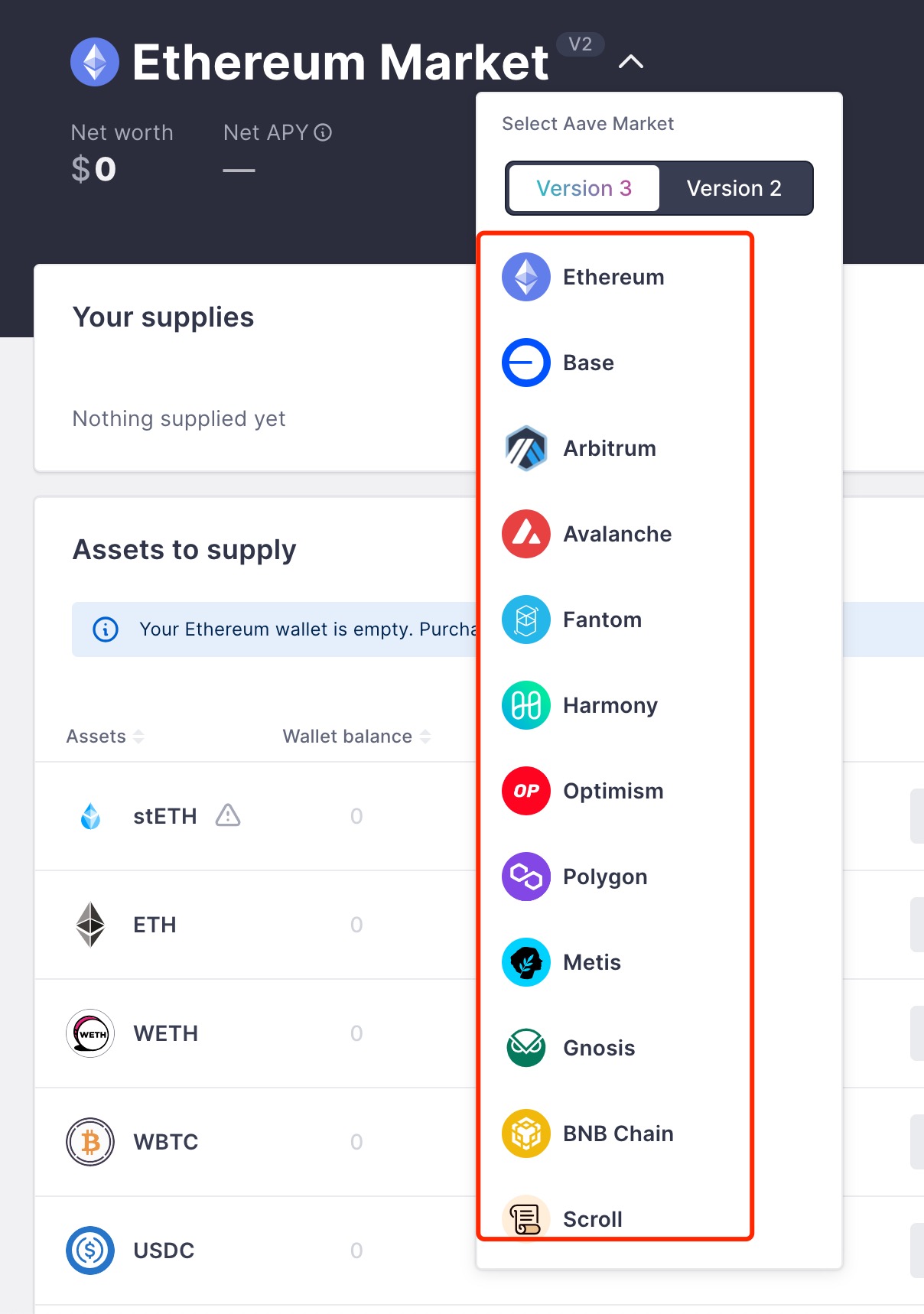Viewport: 924px width, 1314px height.
Task: Open the USDC asset row
Action: (164, 1251)
